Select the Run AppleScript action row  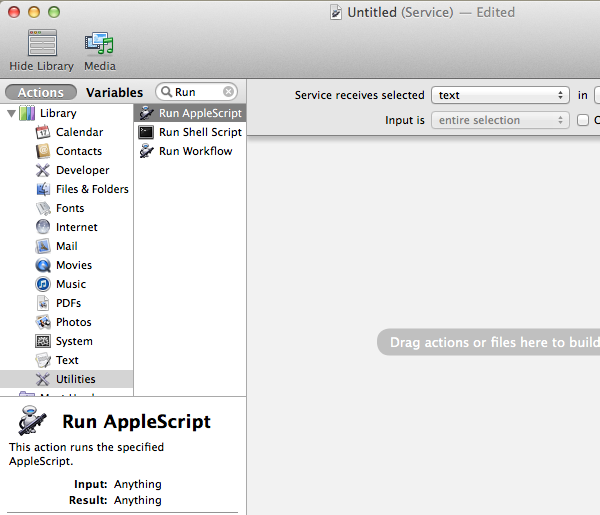pyautogui.click(x=190, y=113)
